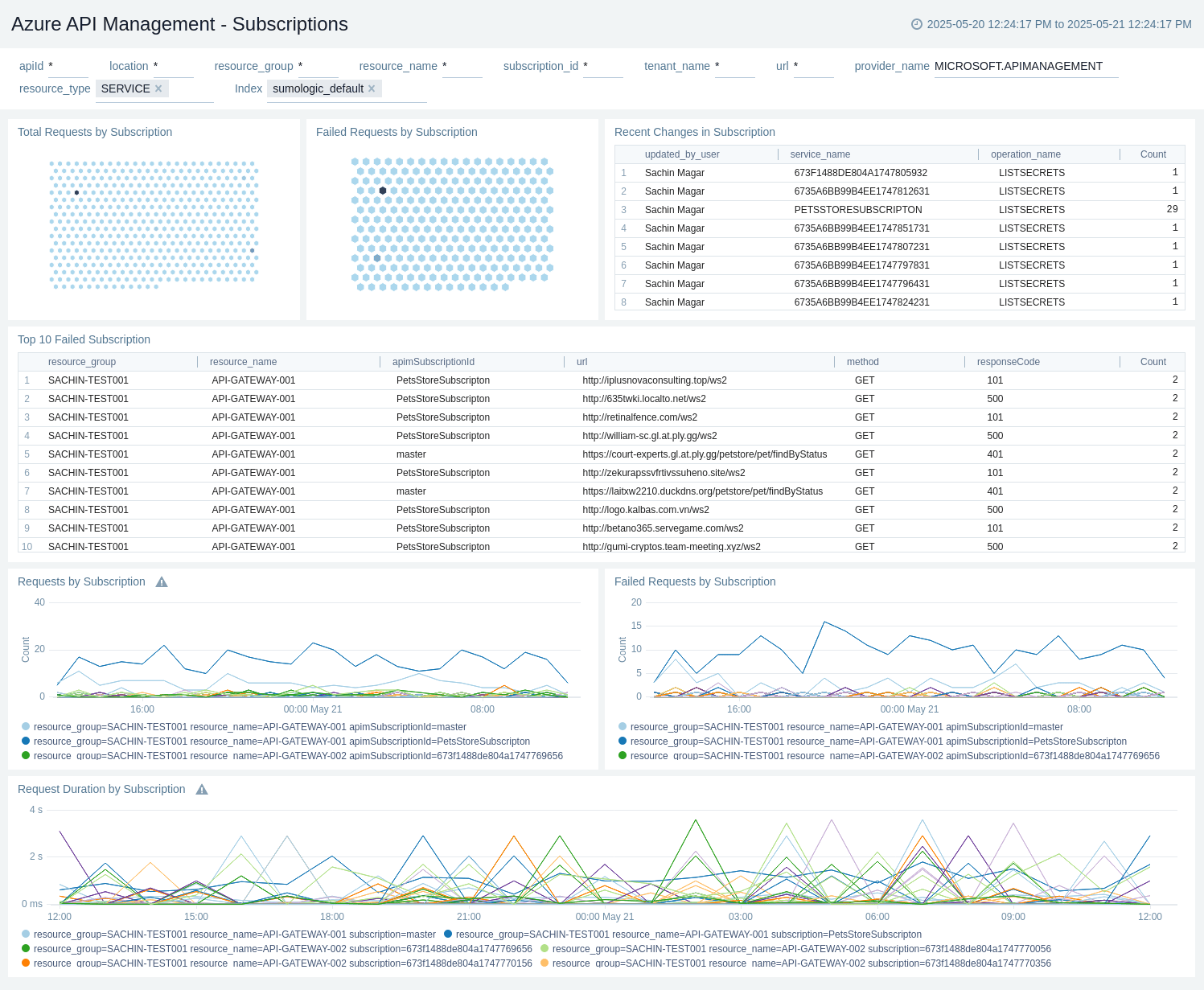Screen dimensions: 1204x990
Task: Sort Top 10 Failed by responseCode column
Action: pyautogui.click(x=1009, y=362)
